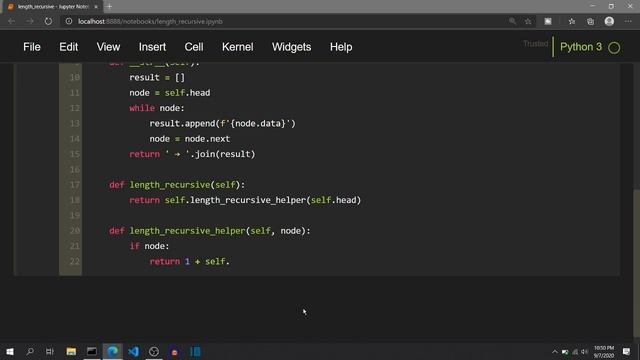Click in code line 'result = []'
This screenshot has width=640, height=360.
pyautogui.click(x=157, y=78)
